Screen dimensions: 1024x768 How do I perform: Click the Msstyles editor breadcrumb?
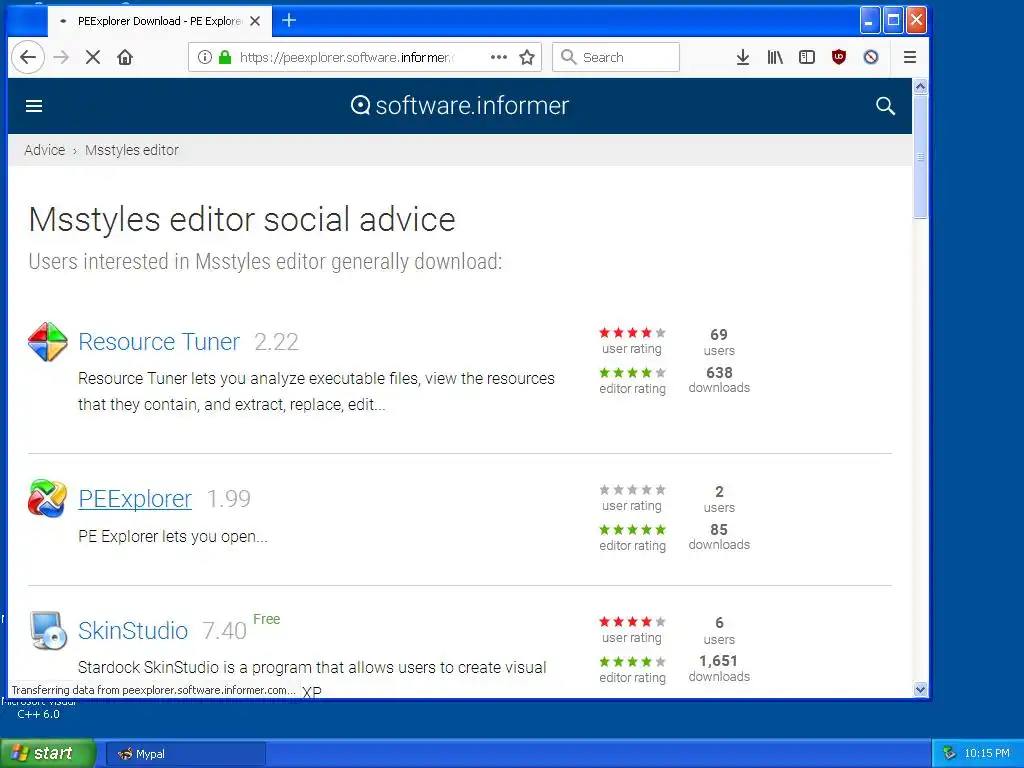click(x=131, y=150)
